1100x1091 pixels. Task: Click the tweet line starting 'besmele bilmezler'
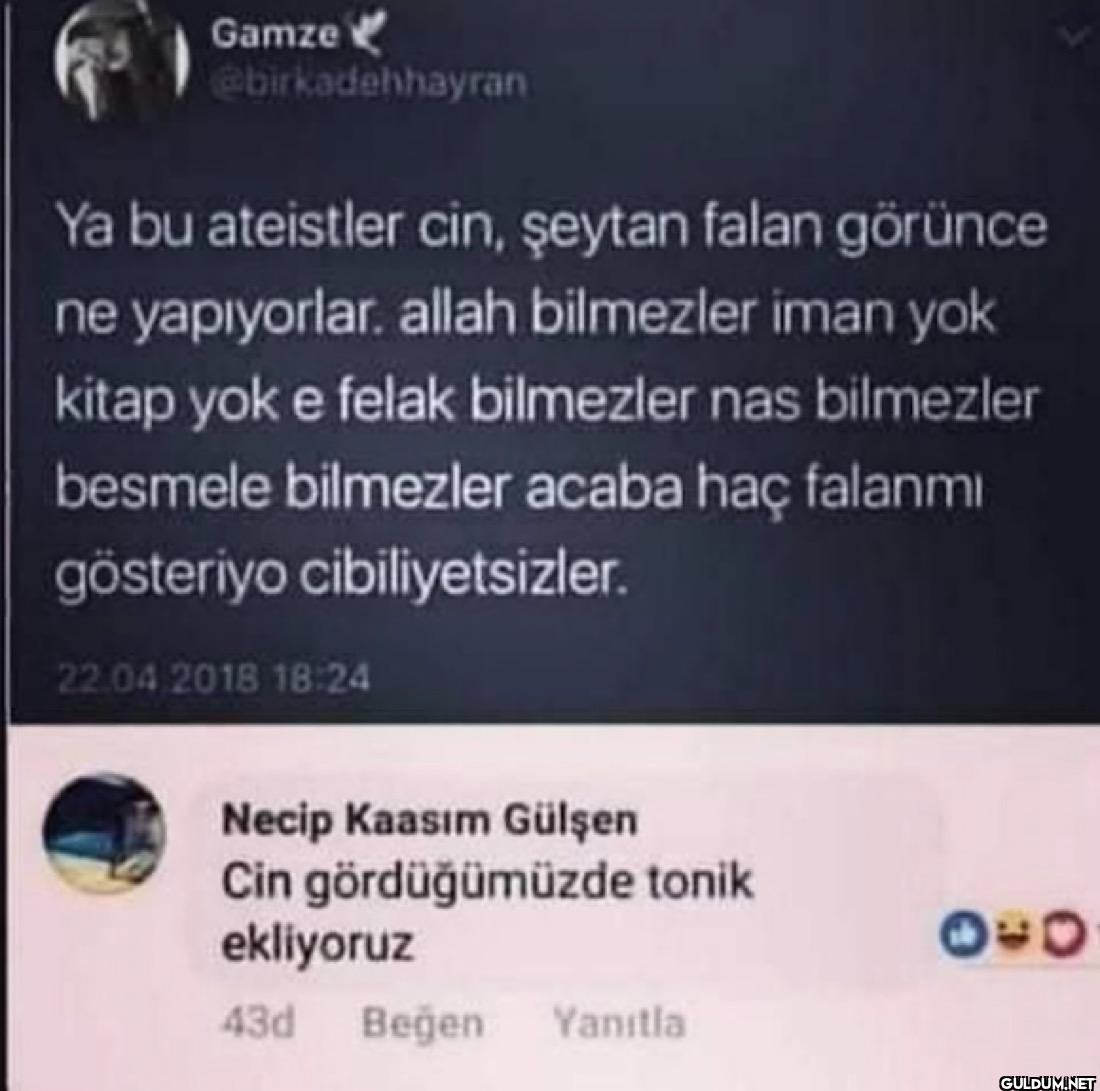tap(518, 488)
